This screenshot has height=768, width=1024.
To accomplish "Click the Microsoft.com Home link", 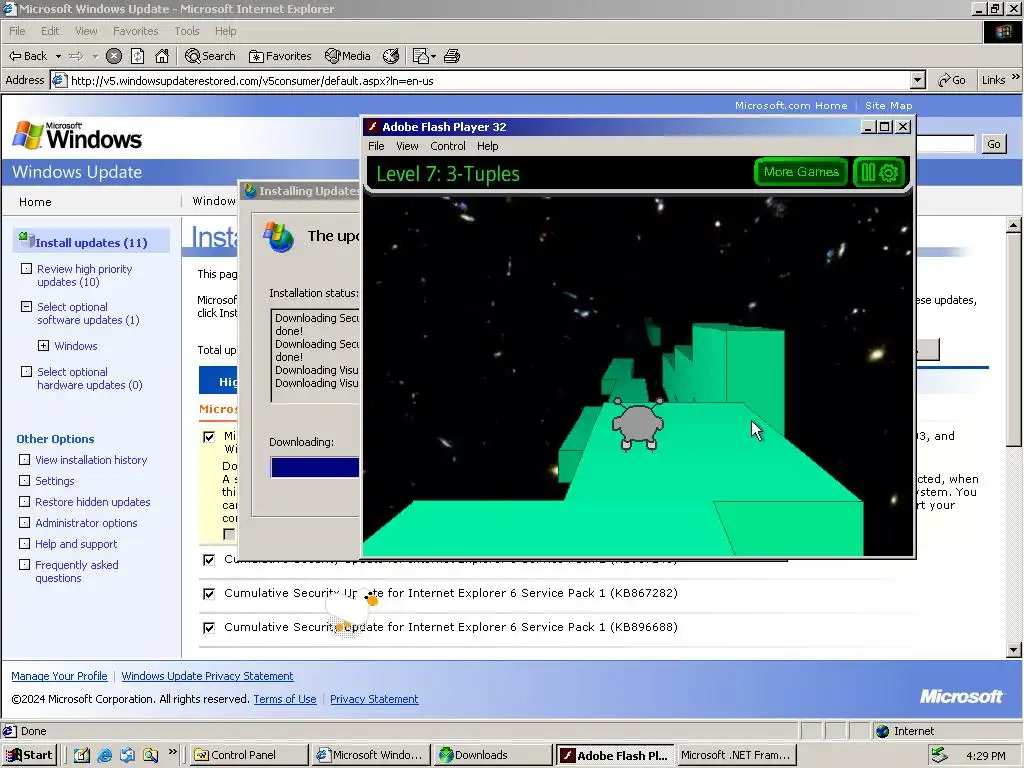I will point(791,105).
